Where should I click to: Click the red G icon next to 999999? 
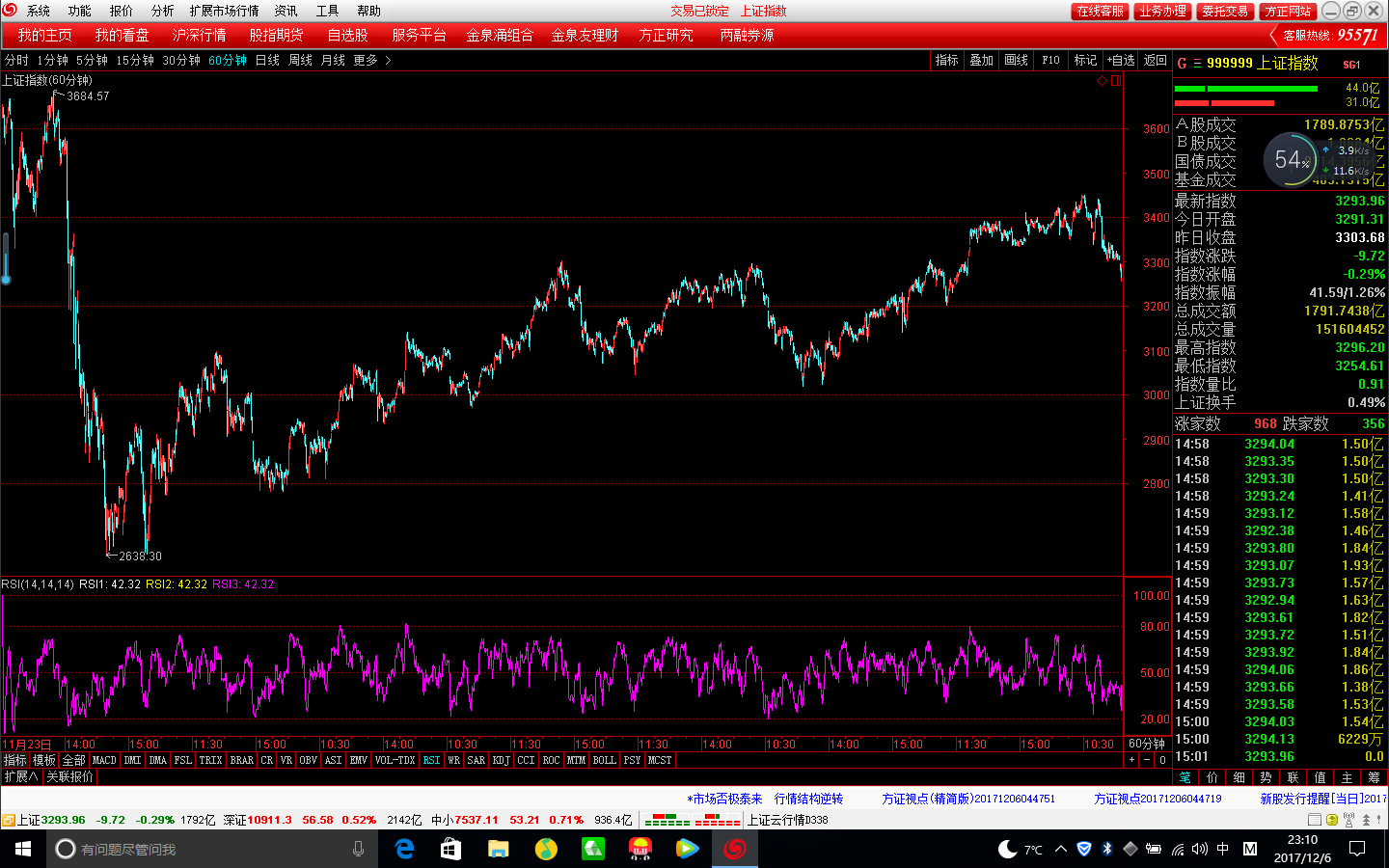pyautogui.click(x=1182, y=63)
